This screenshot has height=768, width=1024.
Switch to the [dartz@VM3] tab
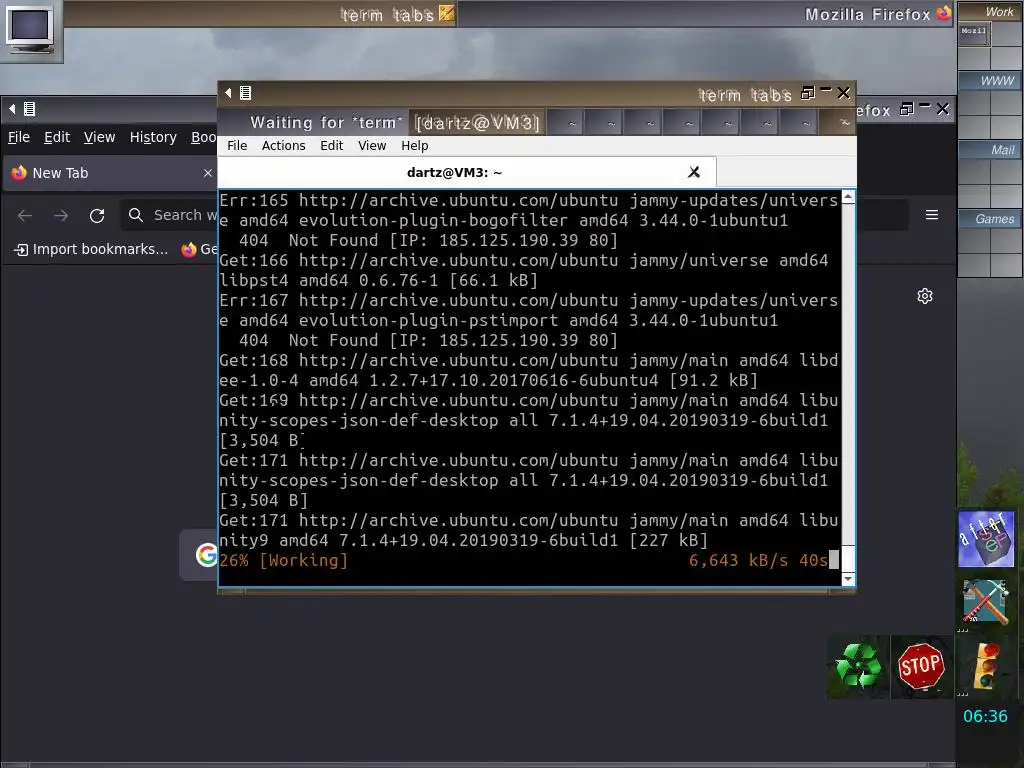click(477, 123)
